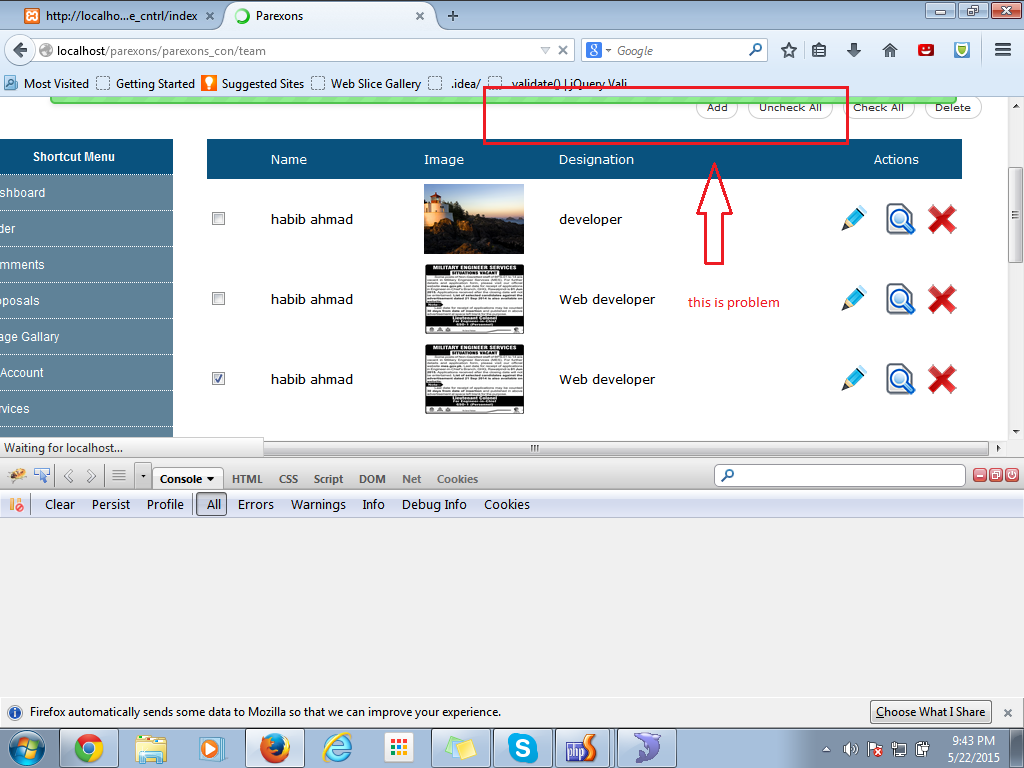
Task: Filter console by Warnings
Action: coord(318,504)
